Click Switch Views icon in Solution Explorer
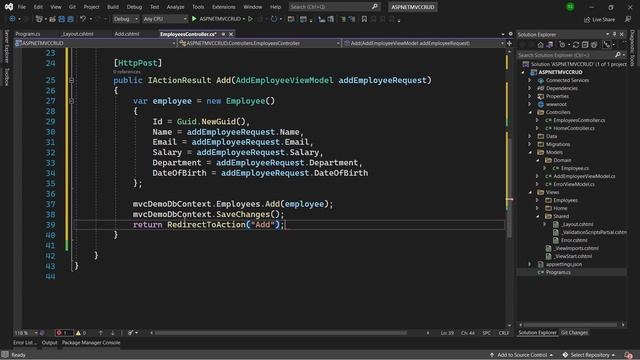Viewport: 640px width, 360px height. (x=549, y=45)
